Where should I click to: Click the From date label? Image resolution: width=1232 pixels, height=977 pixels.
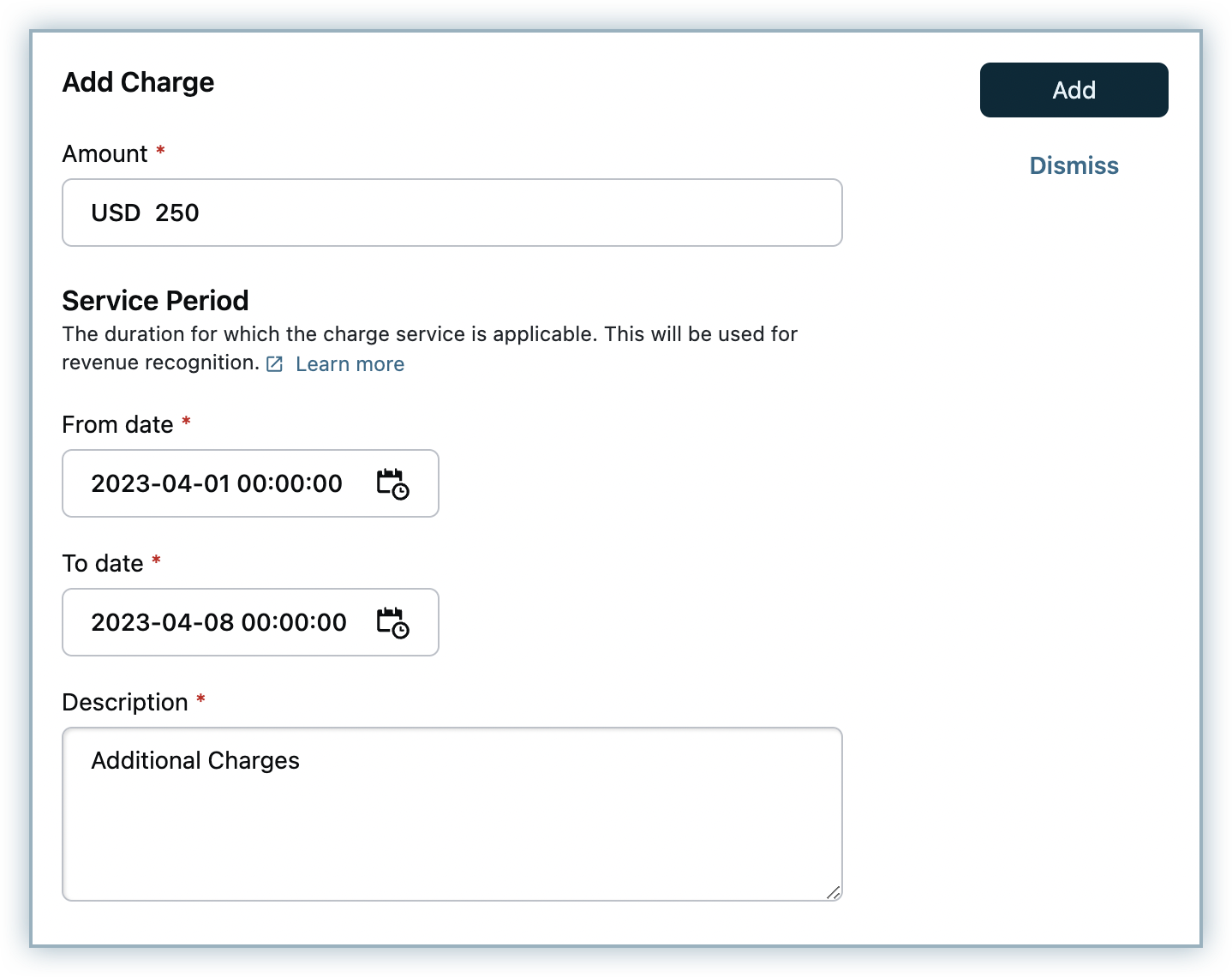coord(117,425)
